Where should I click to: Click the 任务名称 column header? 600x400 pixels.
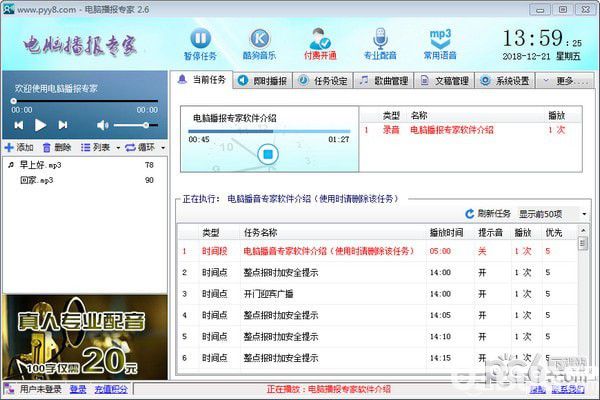[333, 232]
